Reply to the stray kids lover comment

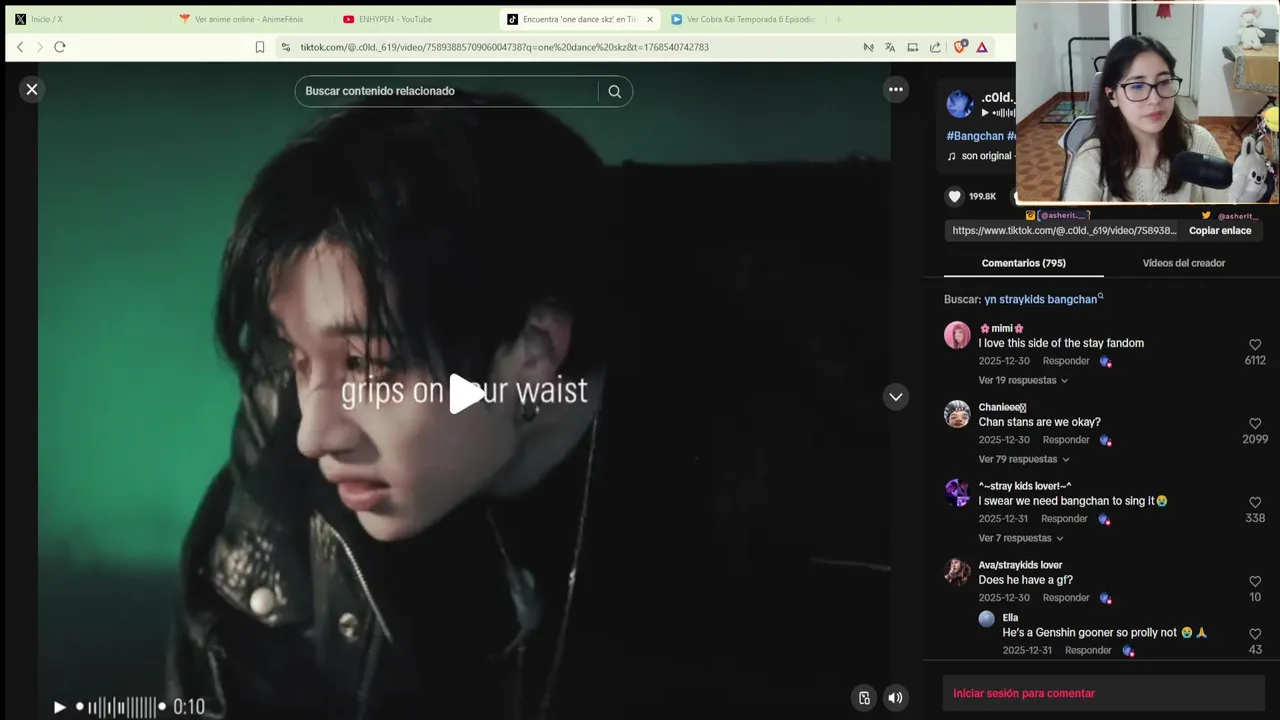[1064, 519]
